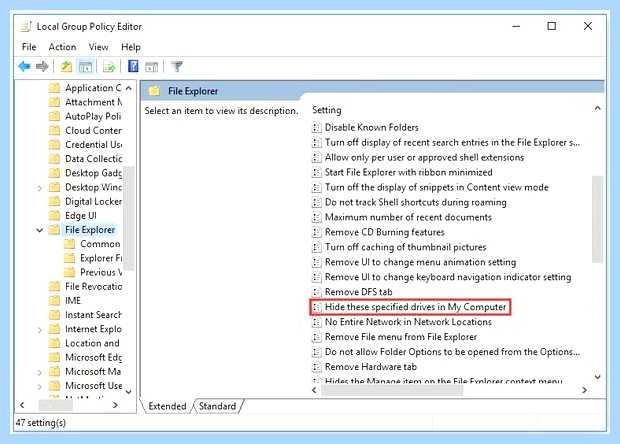Select the Instant Search tree folder
This screenshot has width=620, height=444.
pos(94,315)
